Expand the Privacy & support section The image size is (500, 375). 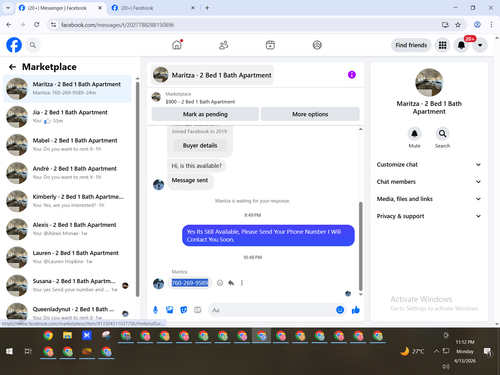[x=429, y=216]
